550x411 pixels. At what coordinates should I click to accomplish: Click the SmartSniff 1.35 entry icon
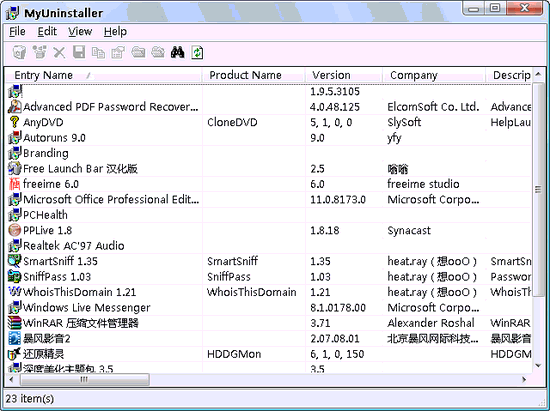(14, 261)
